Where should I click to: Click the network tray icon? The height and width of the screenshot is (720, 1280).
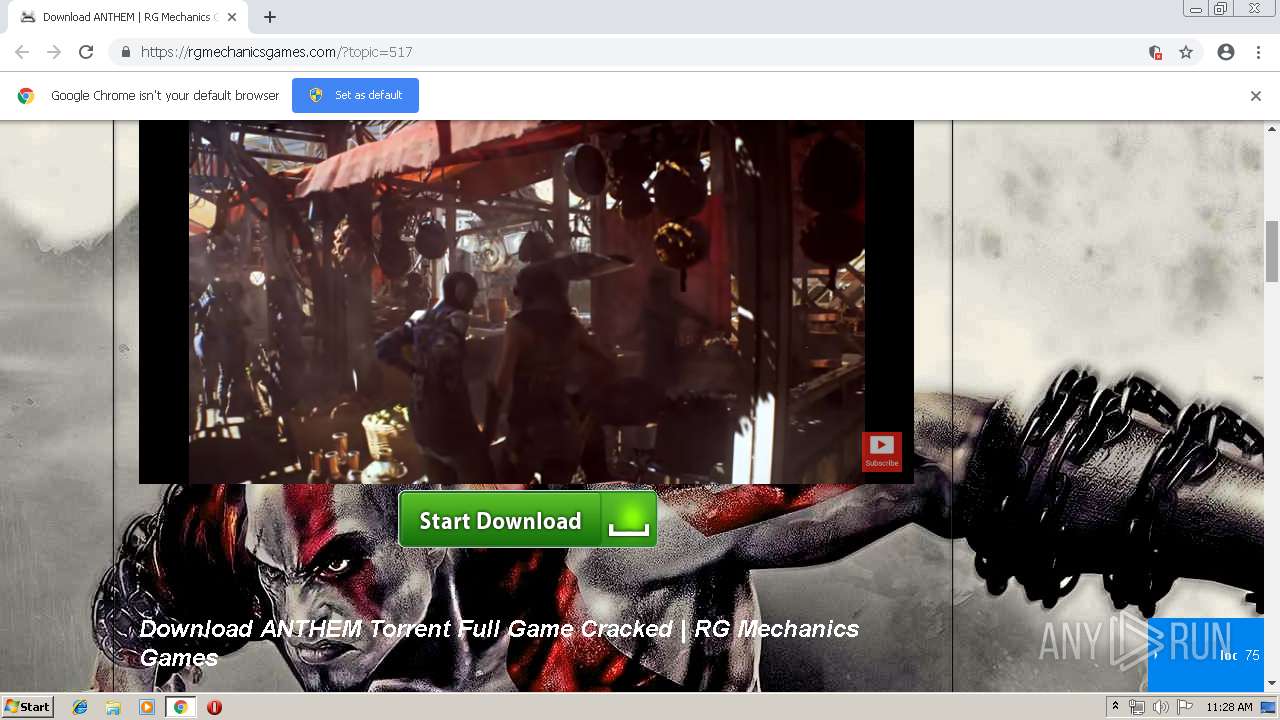[1137, 707]
